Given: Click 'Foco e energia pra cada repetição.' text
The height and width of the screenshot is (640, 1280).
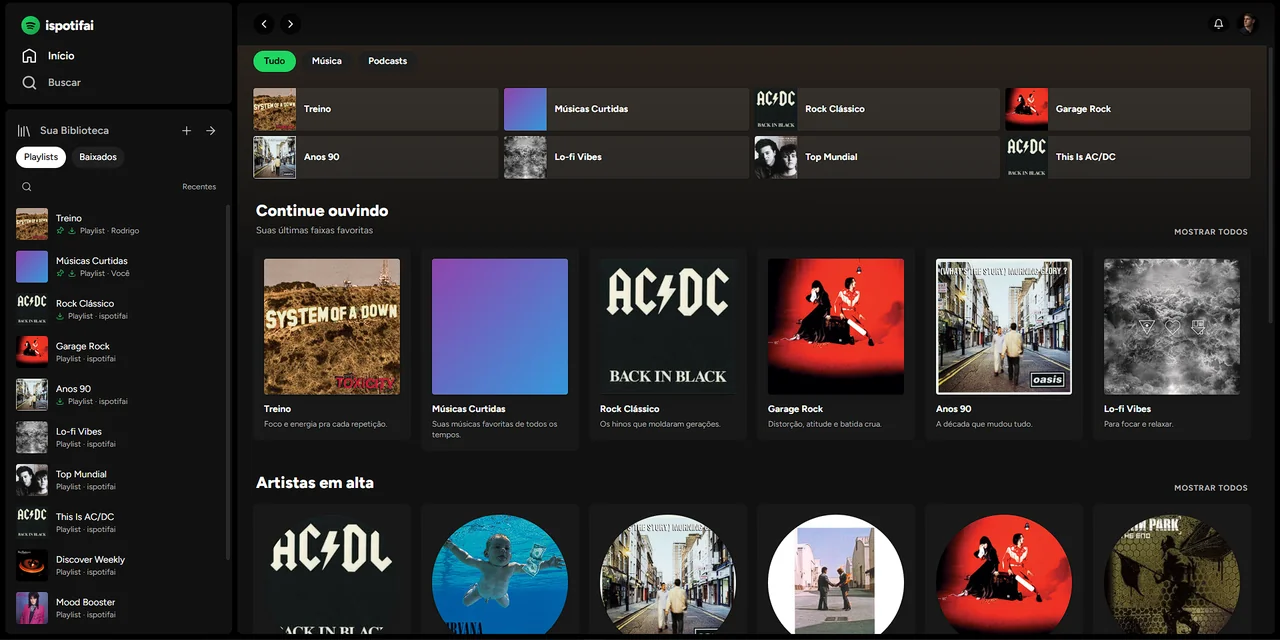Looking at the screenshot, I should (x=325, y=424).
